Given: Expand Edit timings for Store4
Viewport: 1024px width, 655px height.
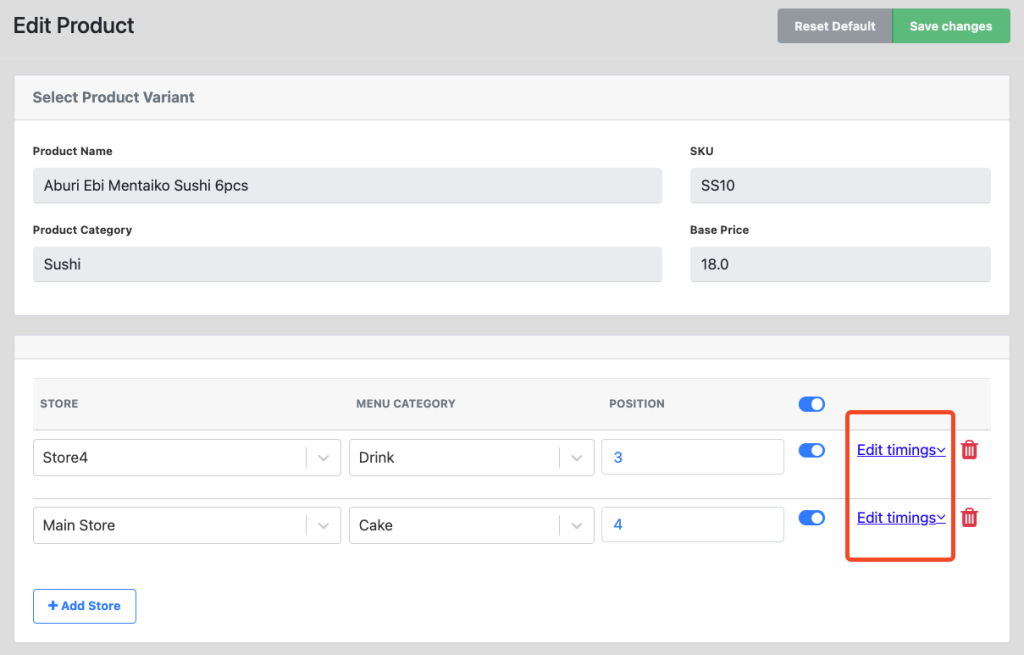Looking at the screenshot, I should (900, 450).
